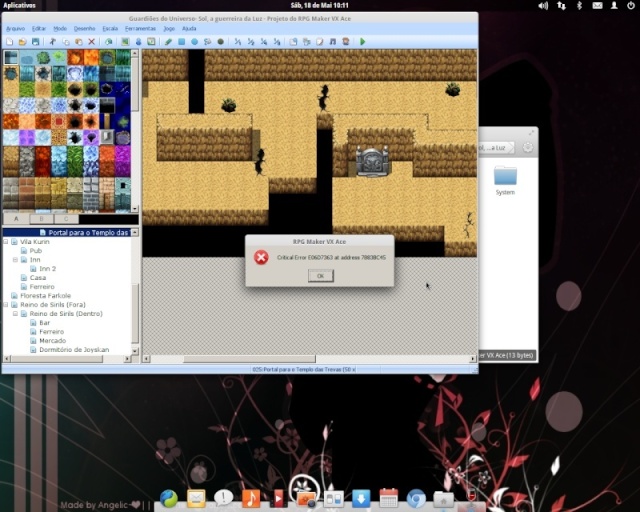
Task: Launch the music player from the dock
Action: [251, 499]
